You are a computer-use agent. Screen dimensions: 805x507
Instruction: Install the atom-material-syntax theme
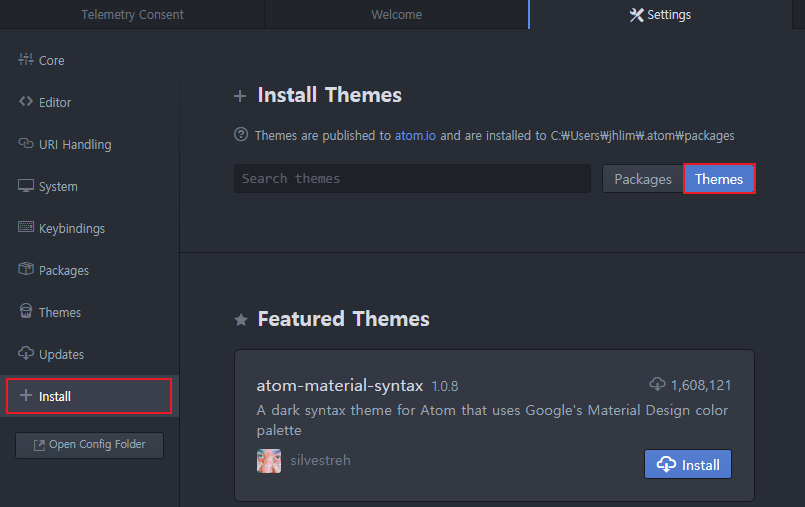click(x=688, y=464)
